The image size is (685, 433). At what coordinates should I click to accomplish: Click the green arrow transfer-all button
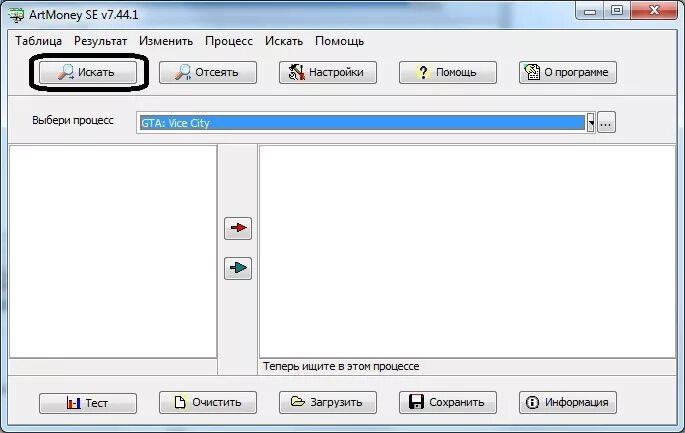[x=238, y=268]
